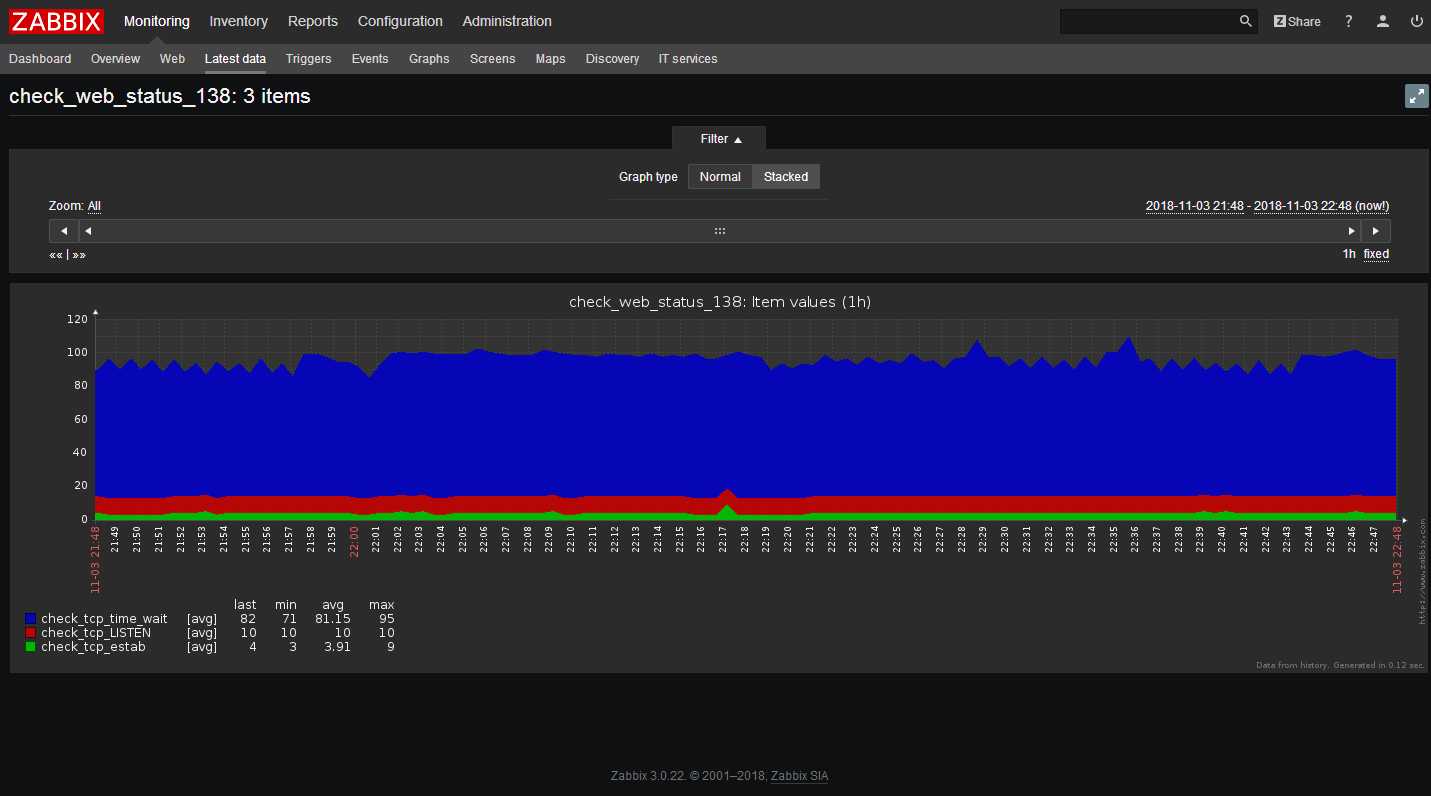
Task: Click in the top search field
Action: 1148,21
